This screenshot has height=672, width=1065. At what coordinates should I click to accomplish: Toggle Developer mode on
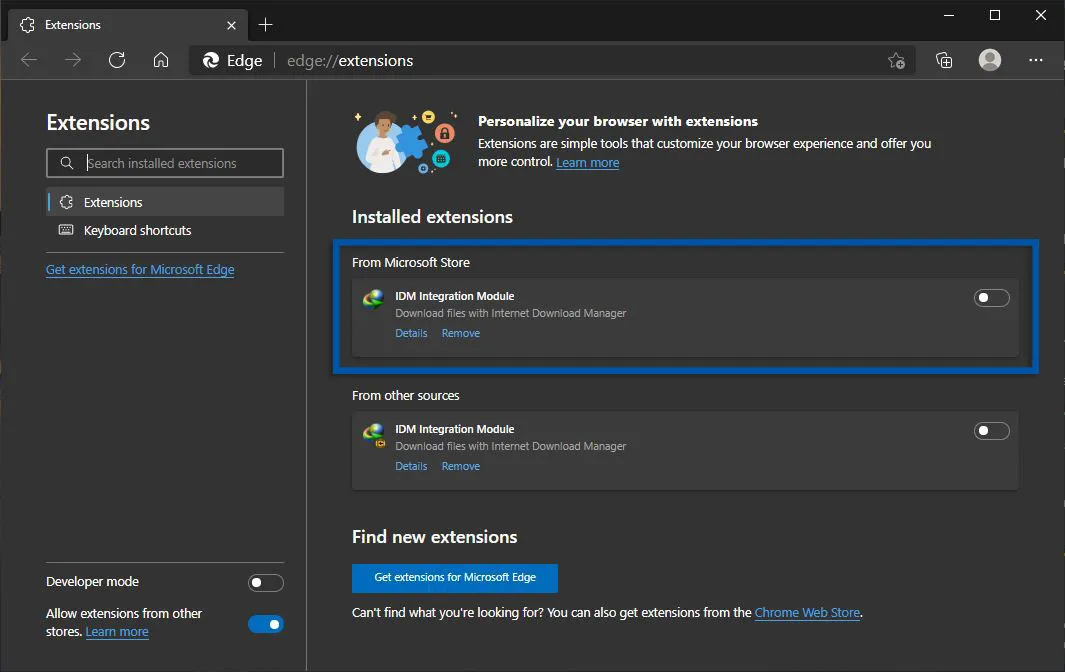pos(265,582)
